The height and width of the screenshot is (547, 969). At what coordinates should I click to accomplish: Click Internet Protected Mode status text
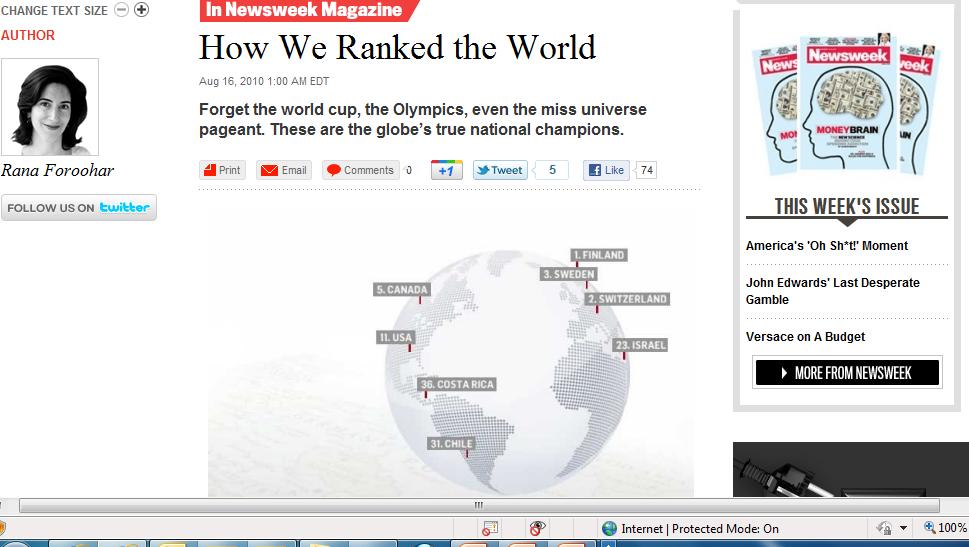click(x=700, y=528)
